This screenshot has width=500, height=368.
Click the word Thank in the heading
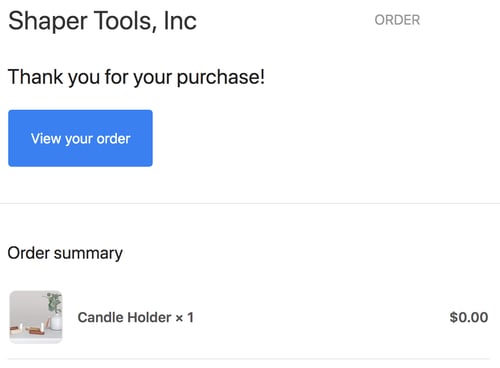(35, 77)
